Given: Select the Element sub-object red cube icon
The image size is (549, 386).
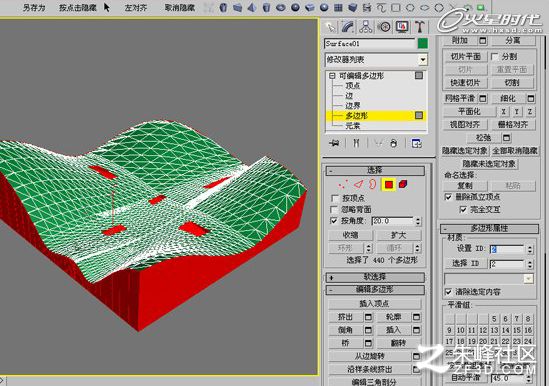Looking at the screenshot, I should click(x=403, y=184).
